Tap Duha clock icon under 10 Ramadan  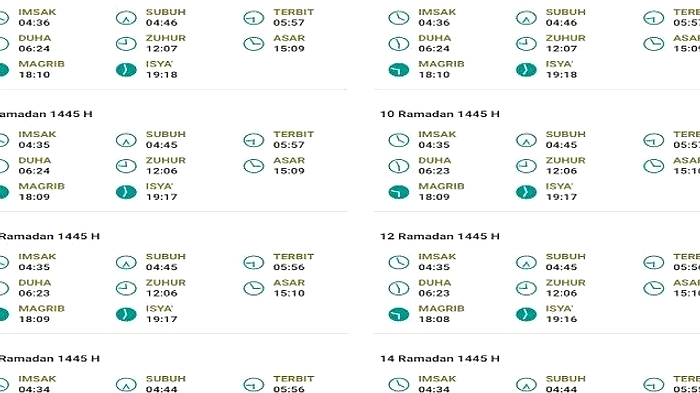(x=399, y=166)
